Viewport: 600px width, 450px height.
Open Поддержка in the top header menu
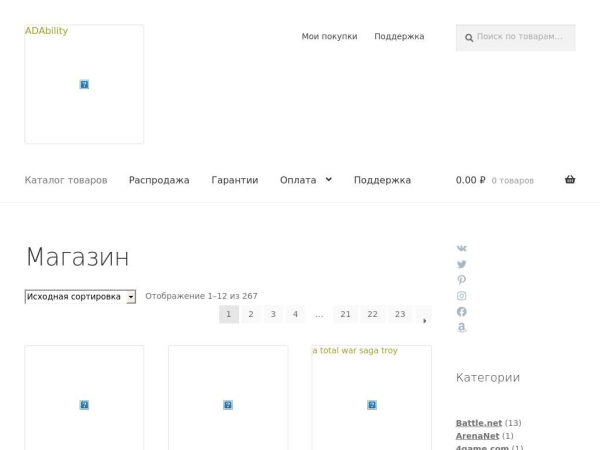[399, 36]
